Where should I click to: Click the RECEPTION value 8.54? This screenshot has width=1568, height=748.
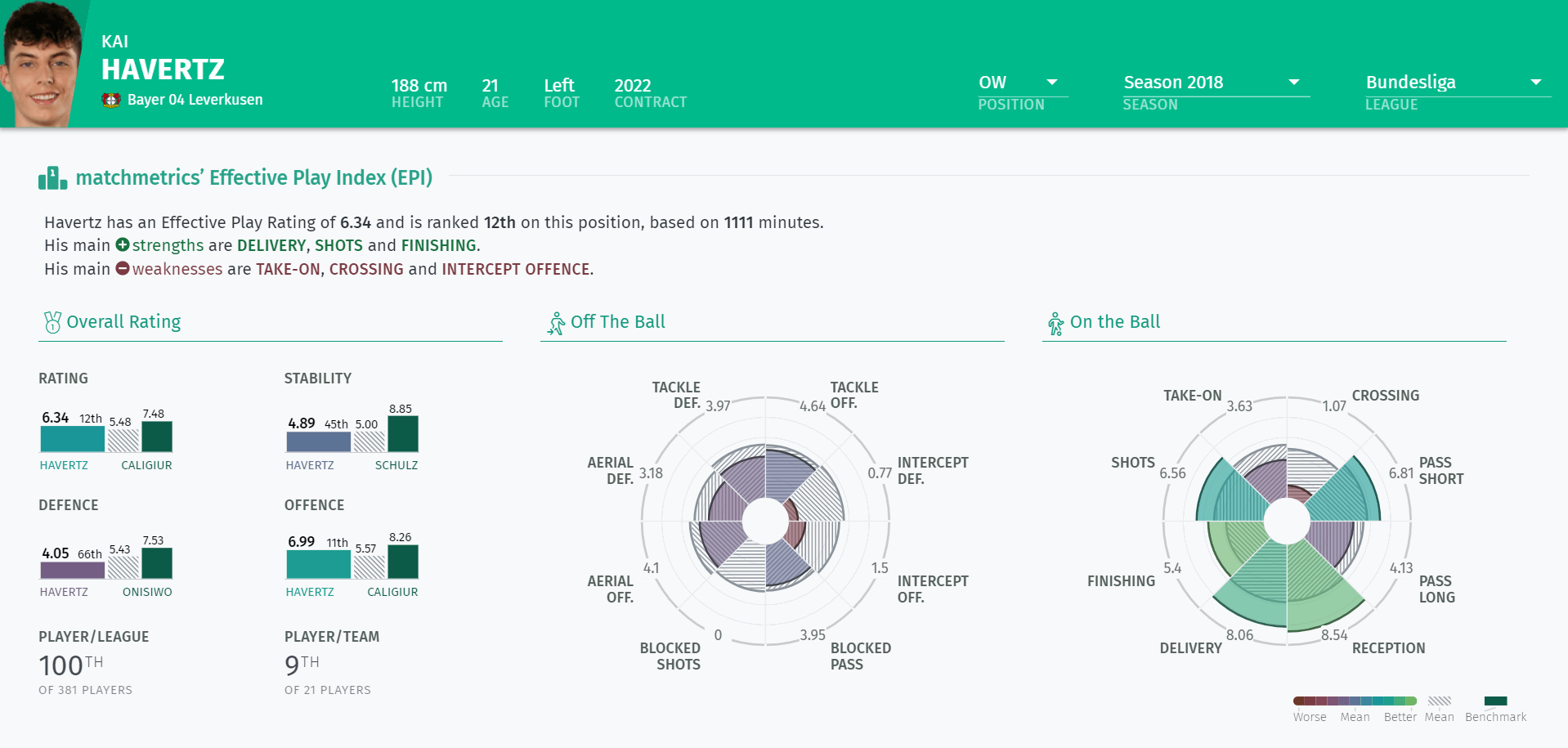pos(1334,635)
